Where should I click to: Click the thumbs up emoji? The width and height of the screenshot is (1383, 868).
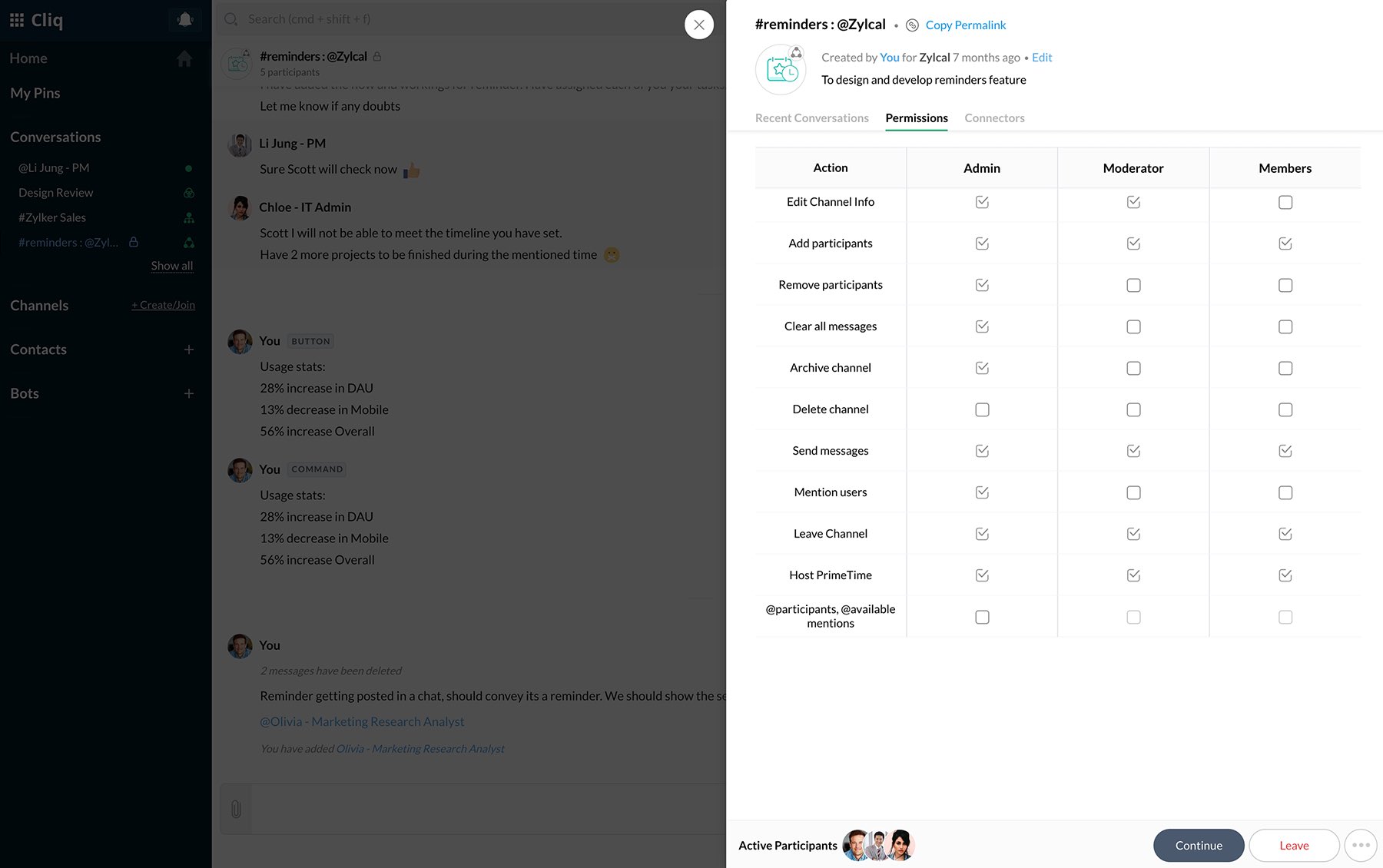pos(412,170)
